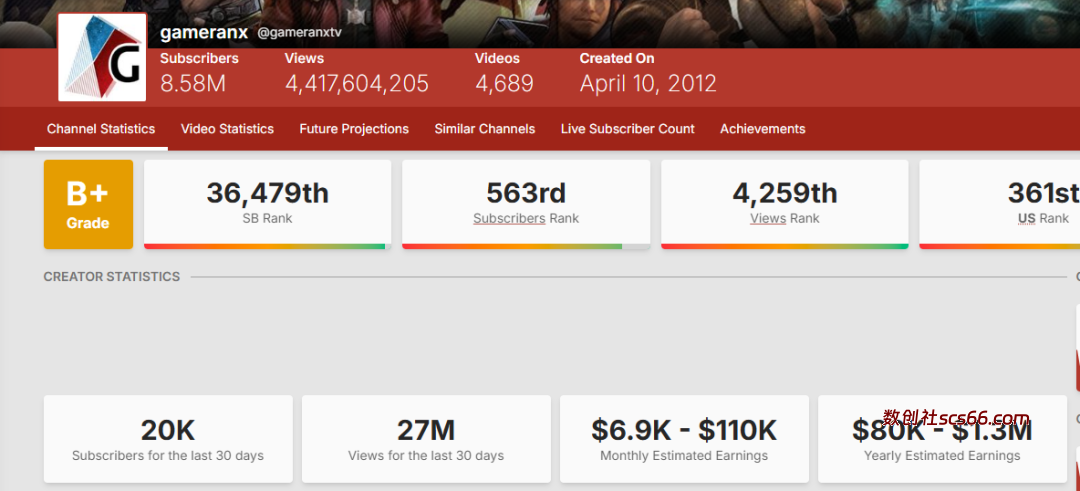This screenshot has width=1080, height=491.
Task: Select the Achievements tab
Action: pos(762,129)
